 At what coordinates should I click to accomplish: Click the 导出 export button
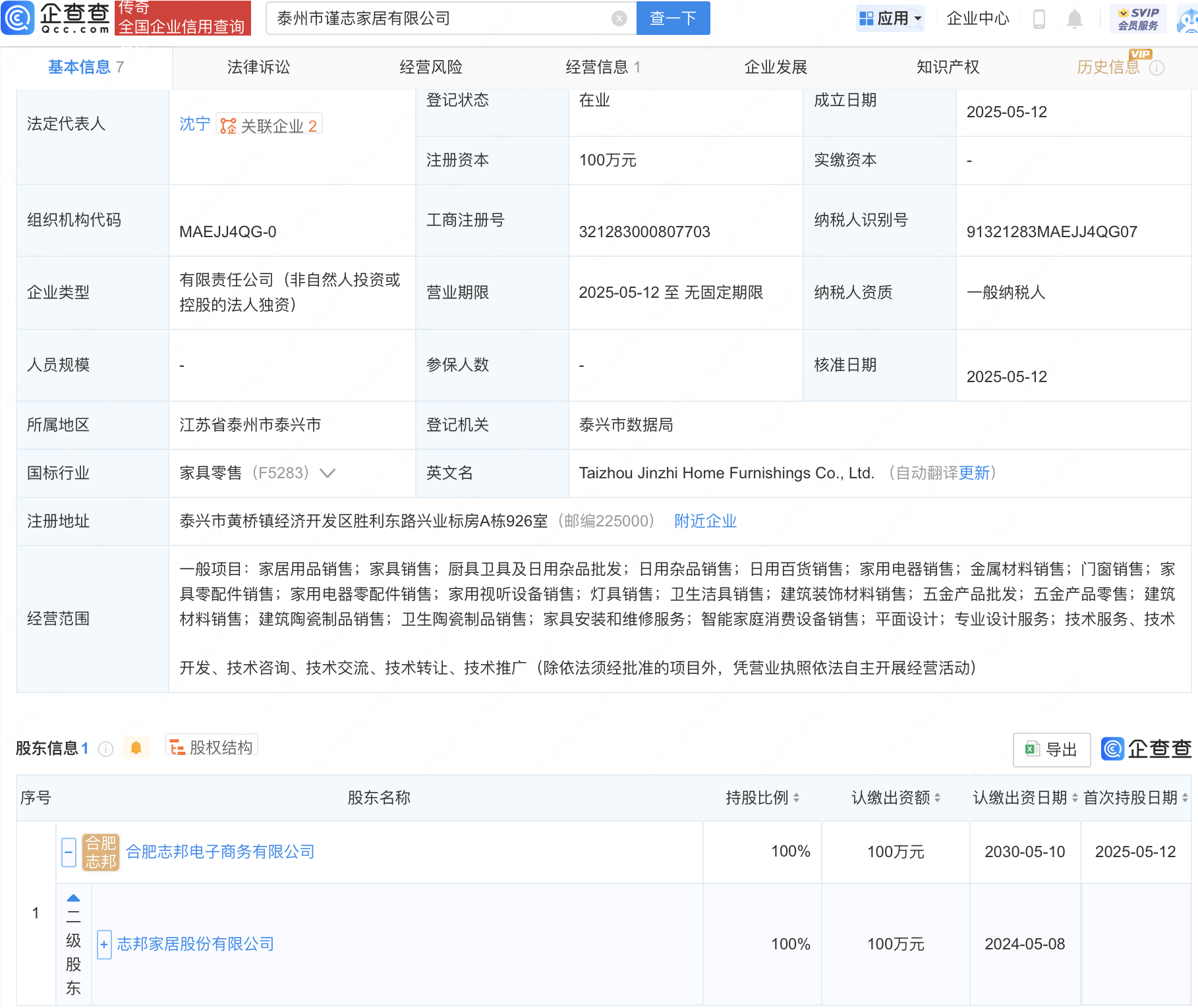point(1052,750)
